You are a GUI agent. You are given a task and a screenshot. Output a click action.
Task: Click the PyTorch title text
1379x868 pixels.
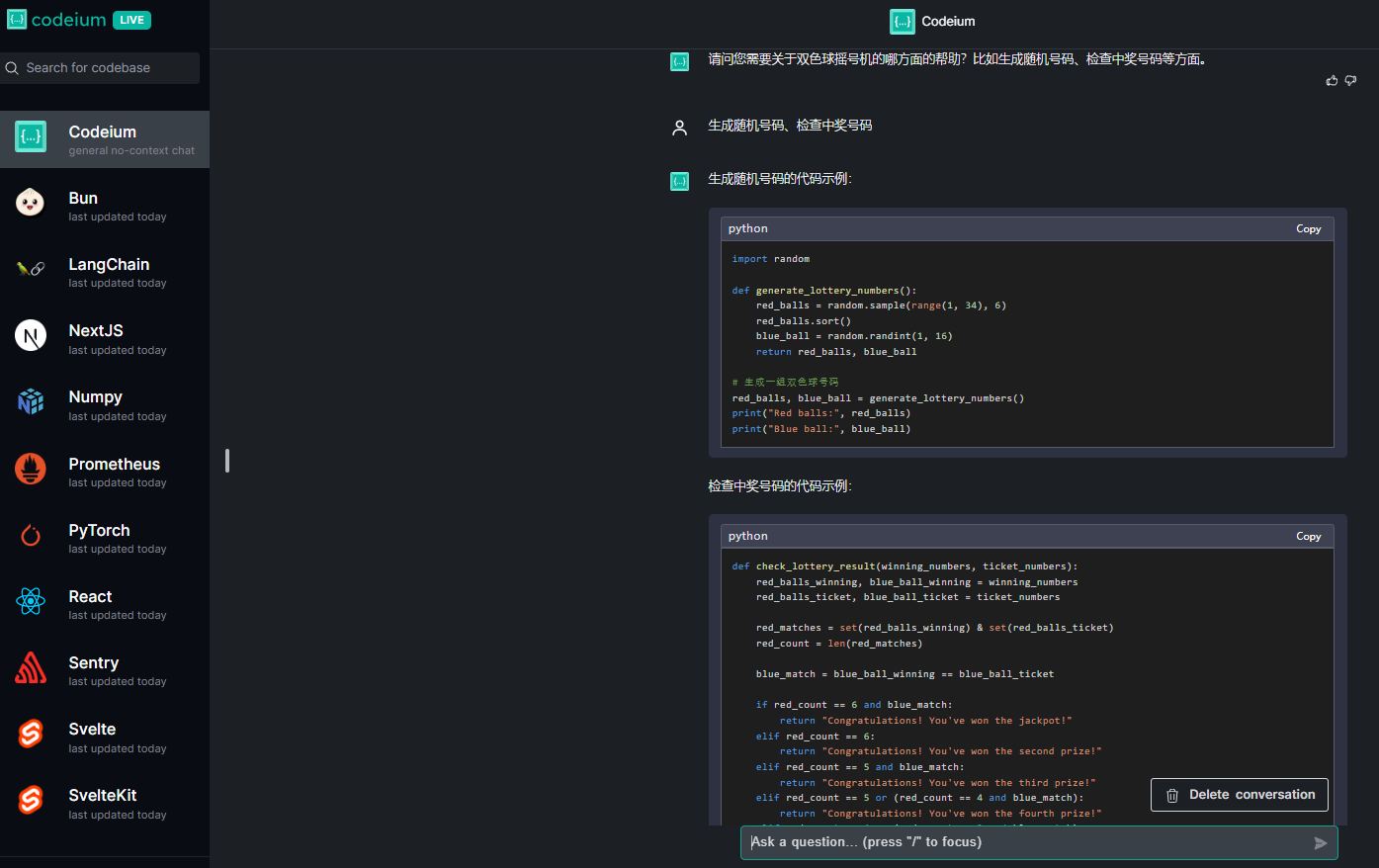(99, 530)
